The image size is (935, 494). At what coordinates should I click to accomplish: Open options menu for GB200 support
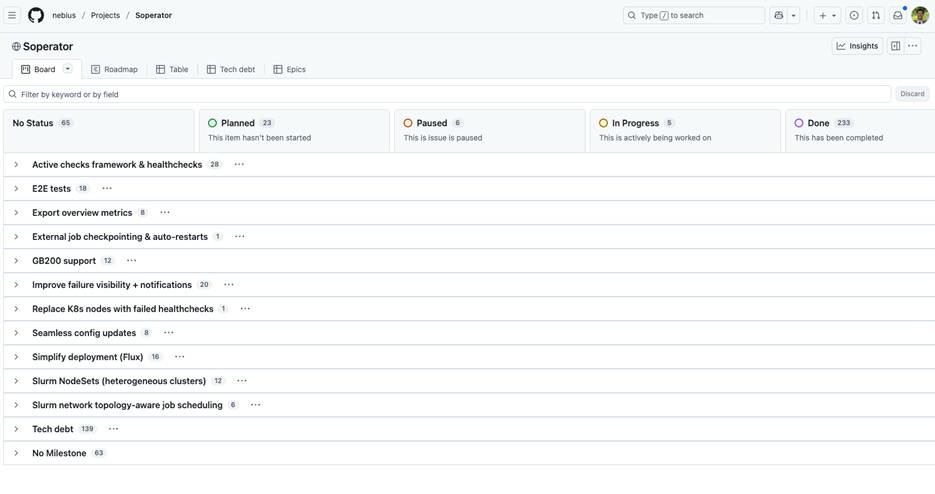[x=132, y=260]
